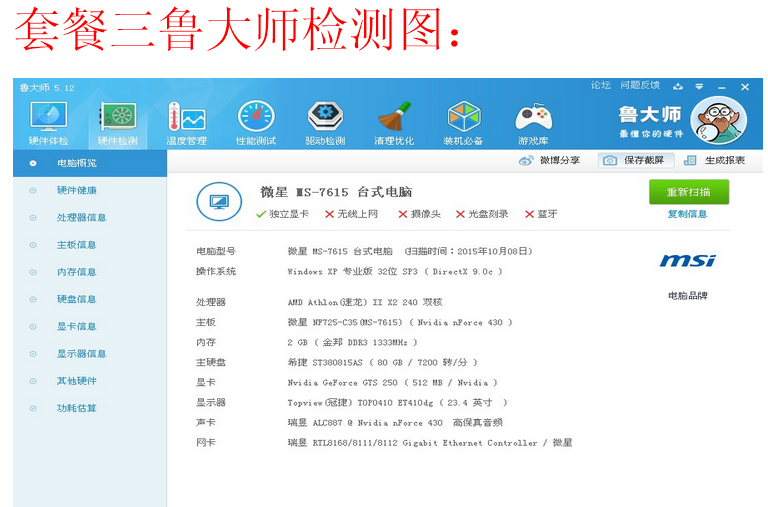This screenshot has width=768, height=507.
Task: Click the 鲁大师 5.12 title text
Action: click(47, 88)
